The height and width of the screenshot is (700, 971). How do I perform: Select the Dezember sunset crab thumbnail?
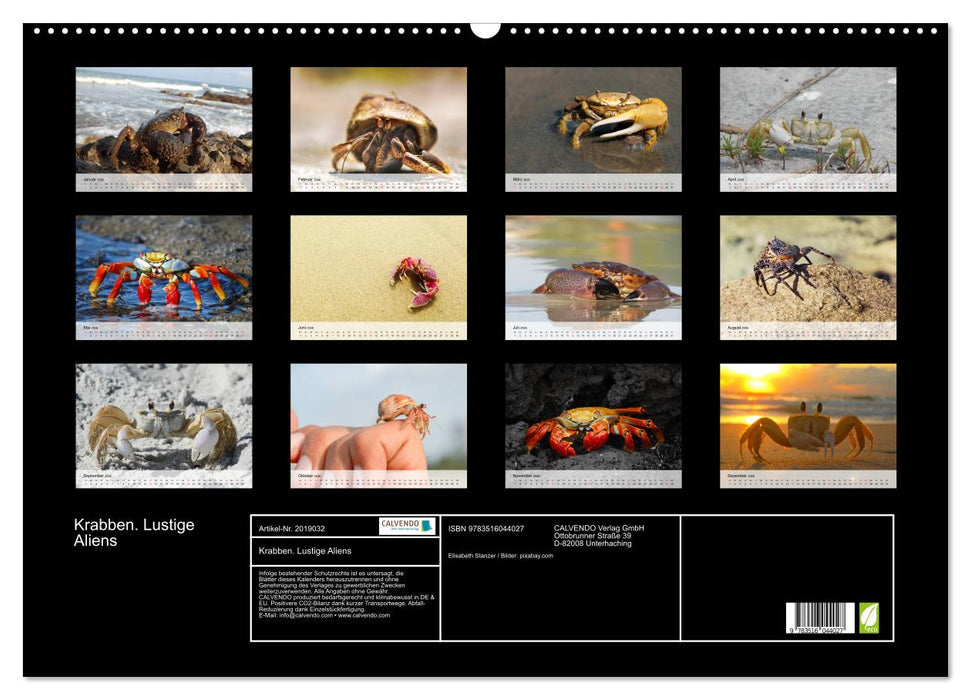(808, 417)
